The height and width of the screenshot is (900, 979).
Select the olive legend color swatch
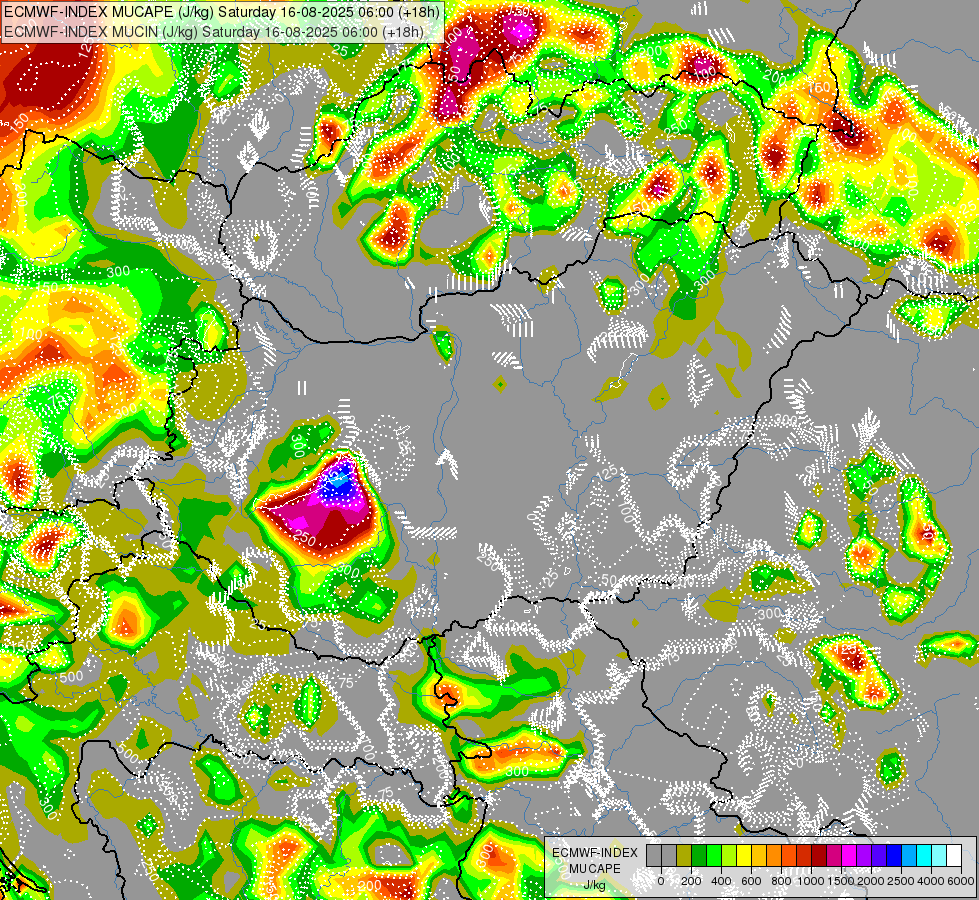(684, 855)
